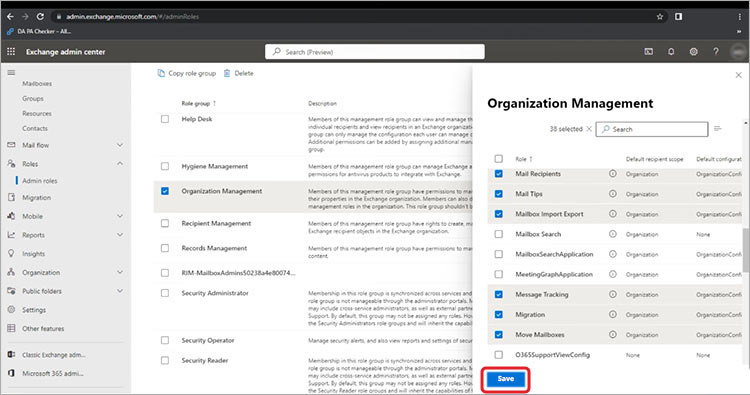The height and width of the screenshot is (395, 750).
Task: Click the Delete trash icon
Action: [x=227, y=73]
